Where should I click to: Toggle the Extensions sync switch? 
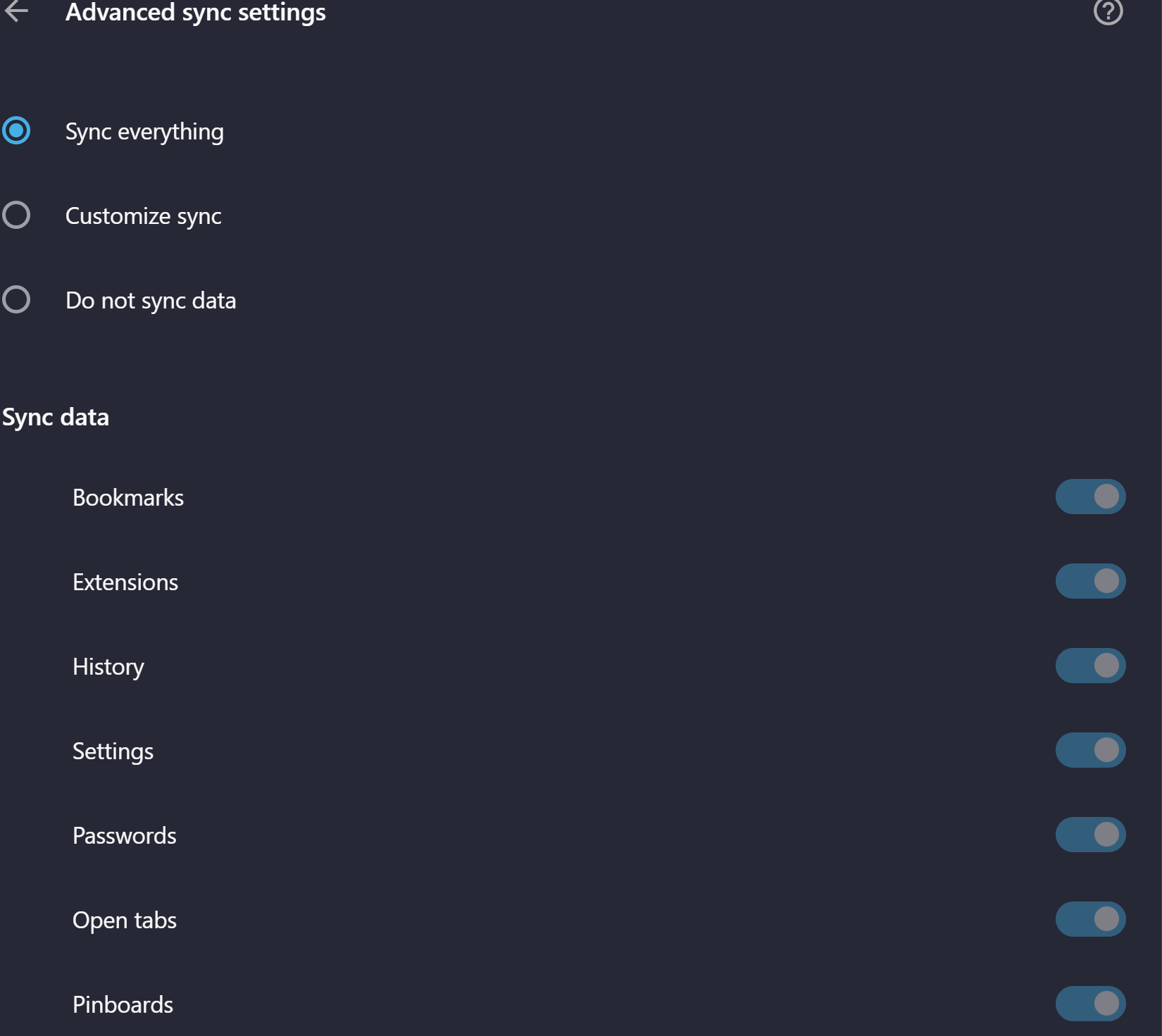click(1090, 581)
